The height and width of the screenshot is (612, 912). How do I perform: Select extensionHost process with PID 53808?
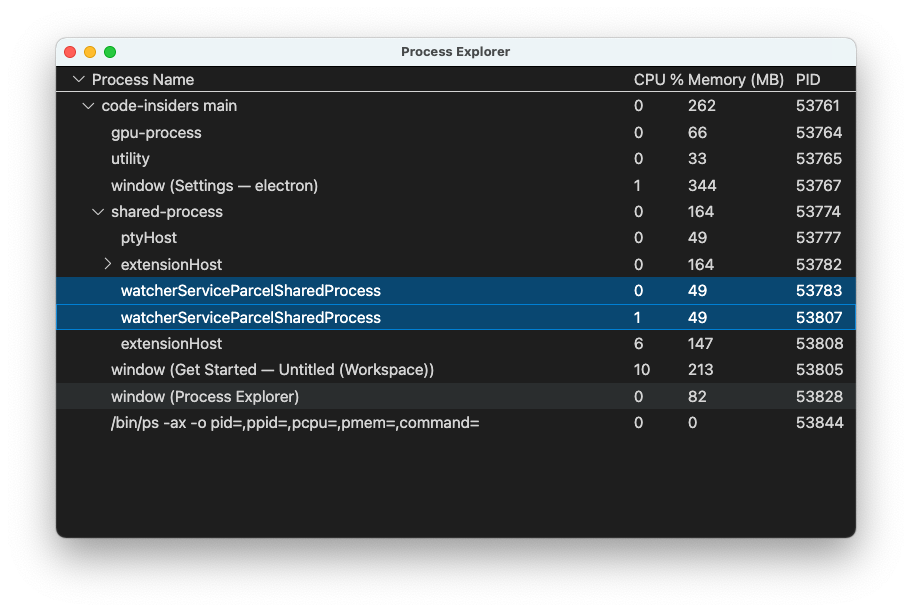tap(171, 344)
